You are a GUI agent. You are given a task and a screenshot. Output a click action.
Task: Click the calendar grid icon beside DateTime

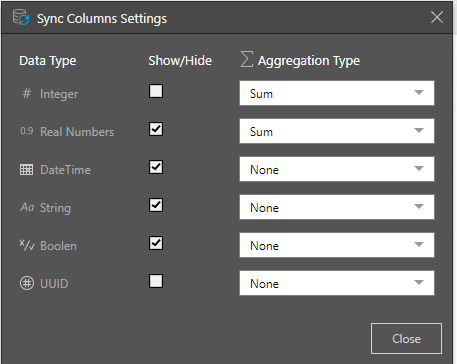pyautogui.click(x=27, y=170)
